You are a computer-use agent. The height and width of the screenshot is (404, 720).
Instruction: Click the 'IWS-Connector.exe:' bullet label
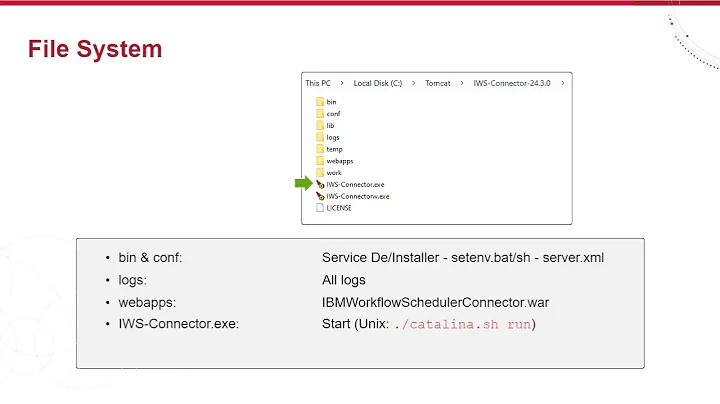click(x=179, y=324)
